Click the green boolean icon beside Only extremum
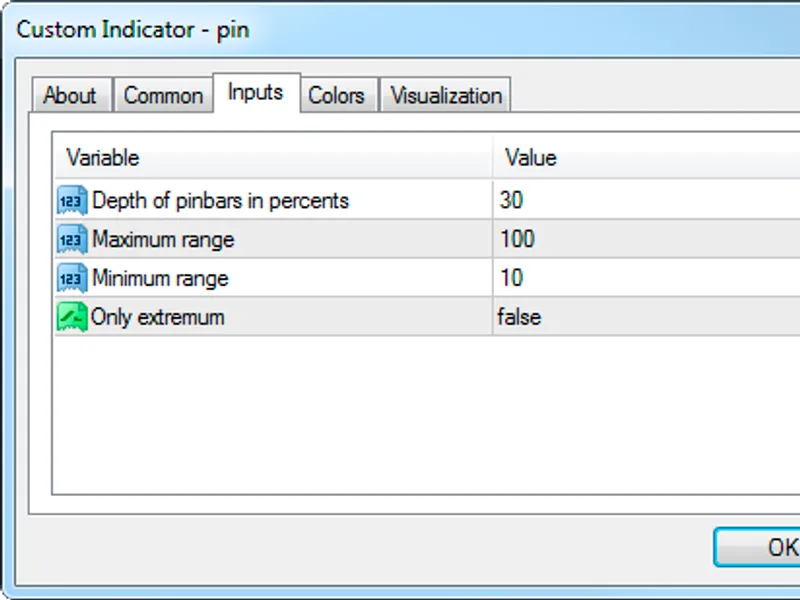Image resolution: width=800 pixels, height=600 pixels. [72, 317]
